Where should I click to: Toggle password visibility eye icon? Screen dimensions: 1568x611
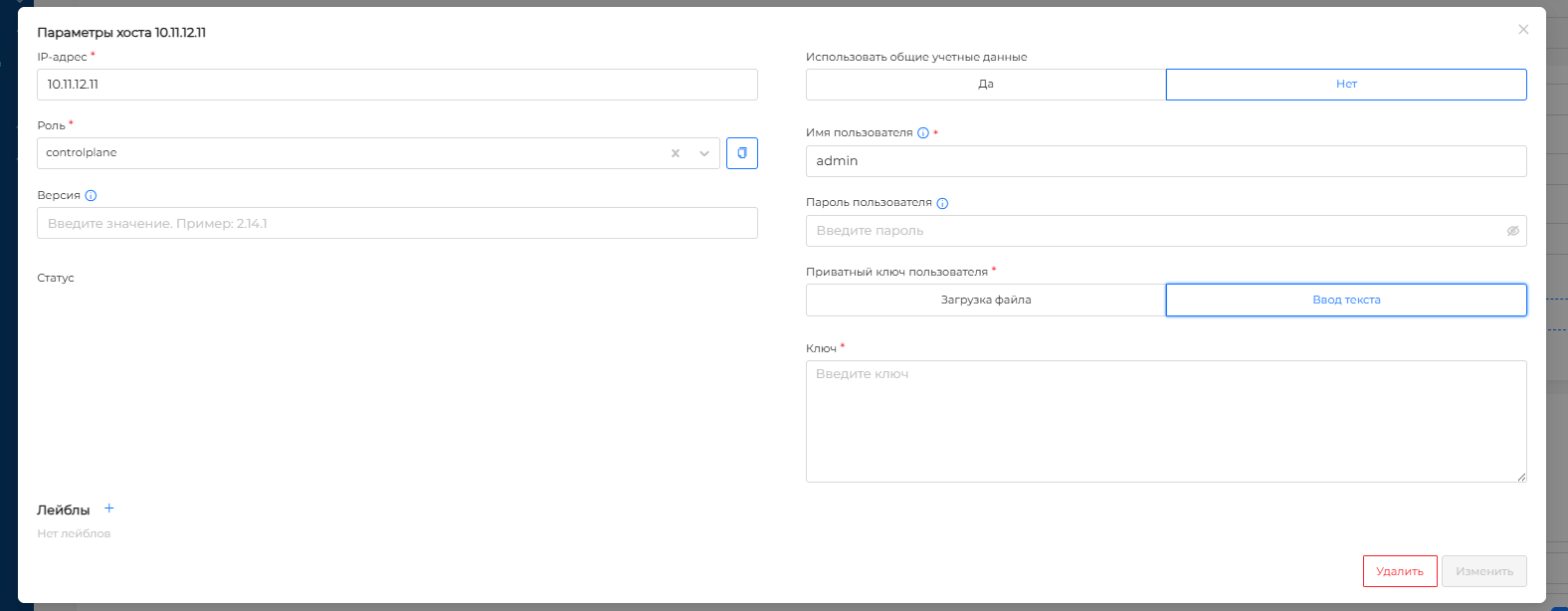(x=1512, y=231)
